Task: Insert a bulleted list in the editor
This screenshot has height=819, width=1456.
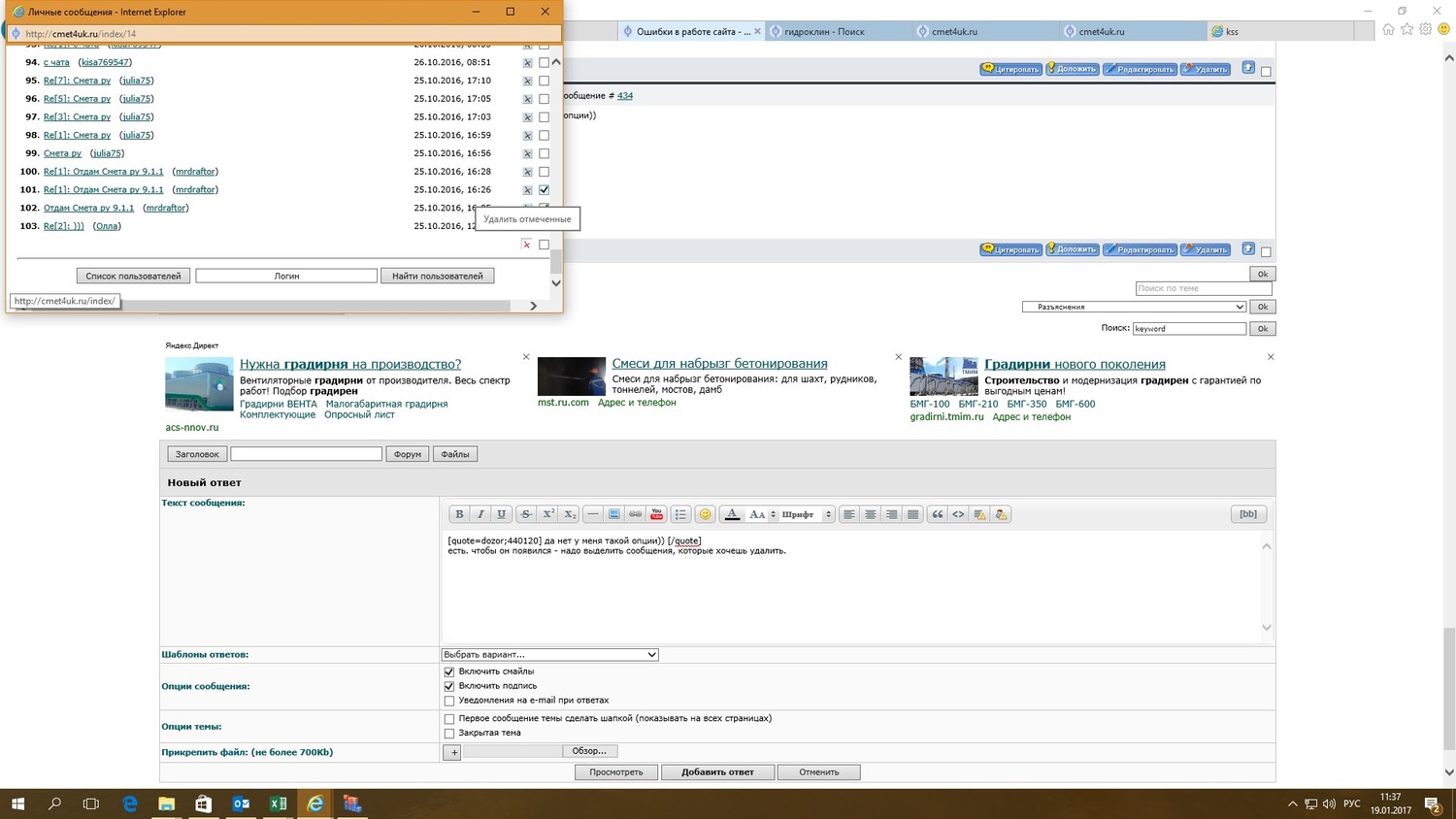Action: (680, 514)
